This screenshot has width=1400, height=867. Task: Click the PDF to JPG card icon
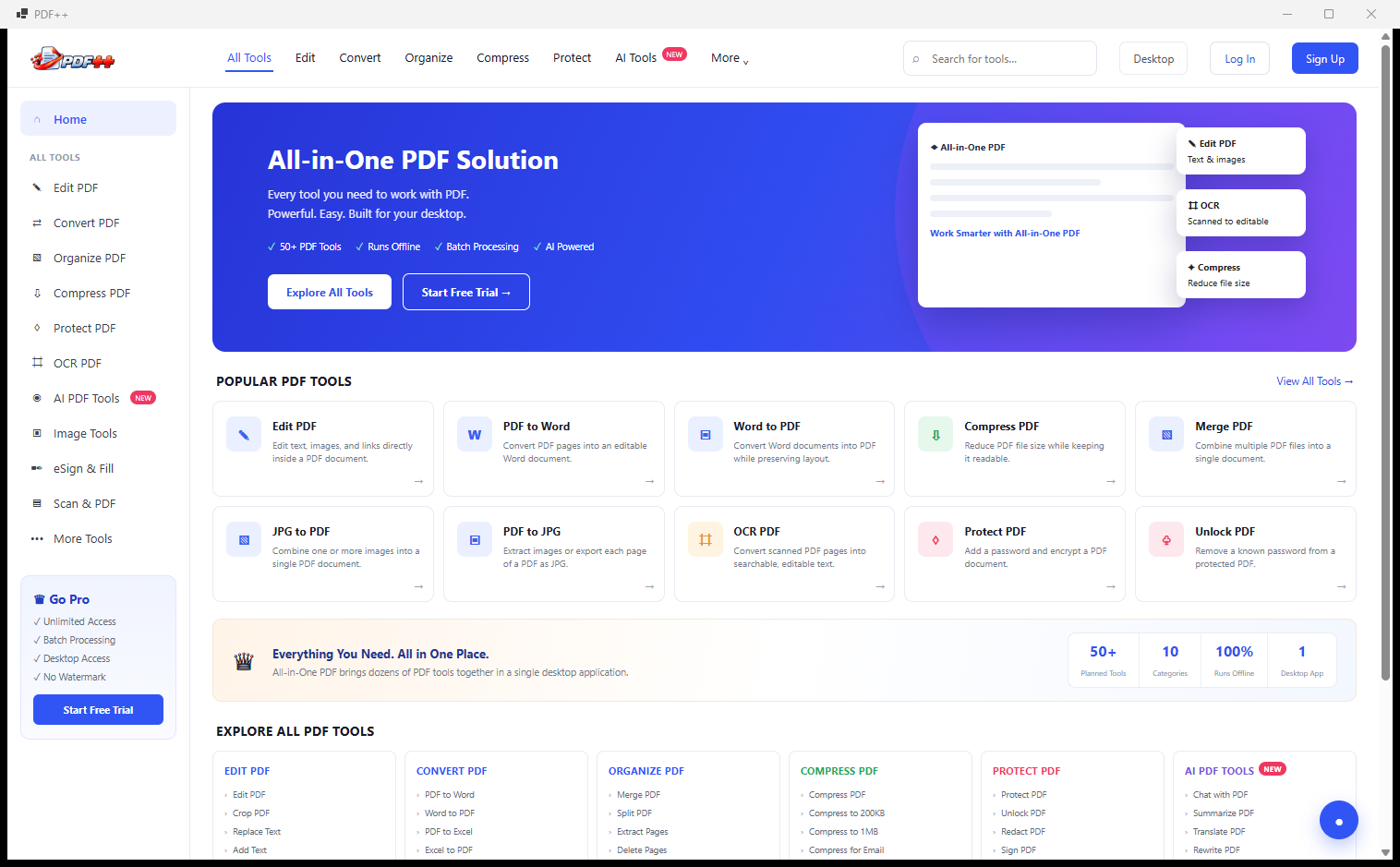(x=475, y=540)
